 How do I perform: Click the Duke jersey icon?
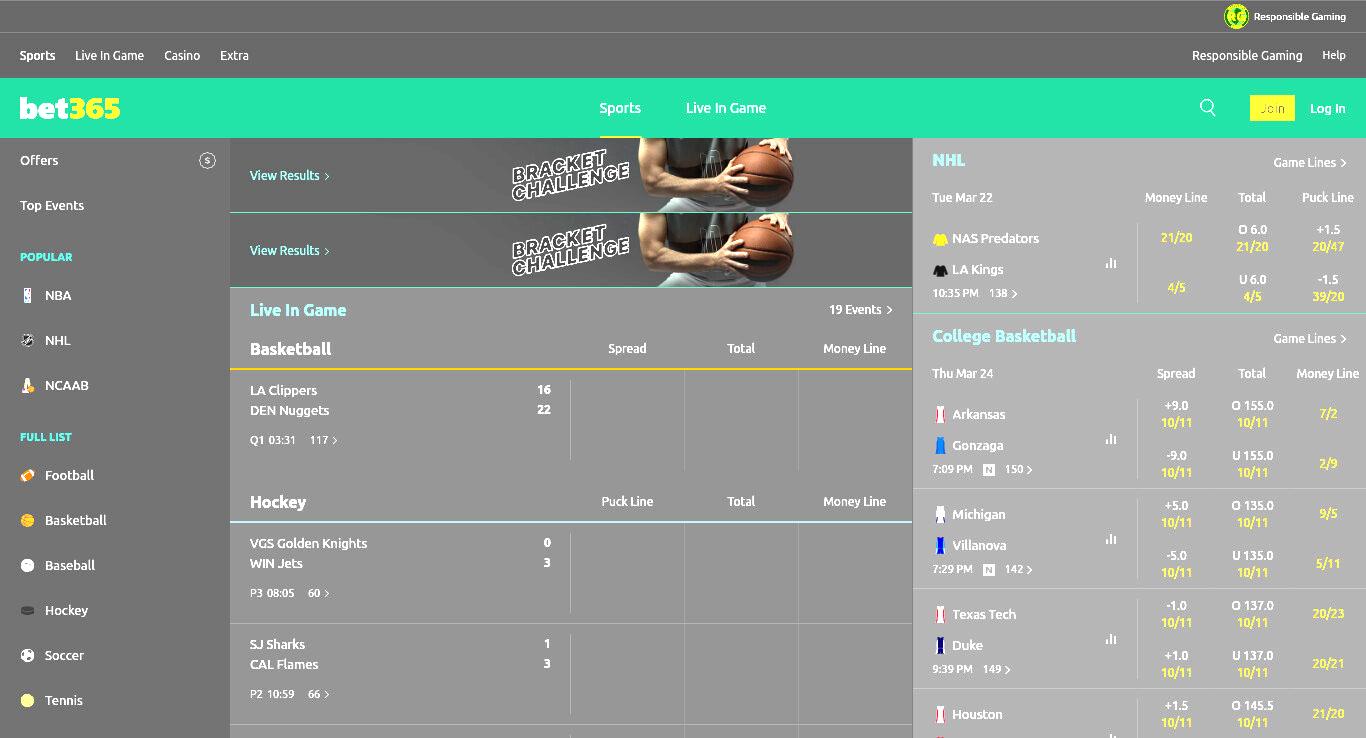click(940, 645)
